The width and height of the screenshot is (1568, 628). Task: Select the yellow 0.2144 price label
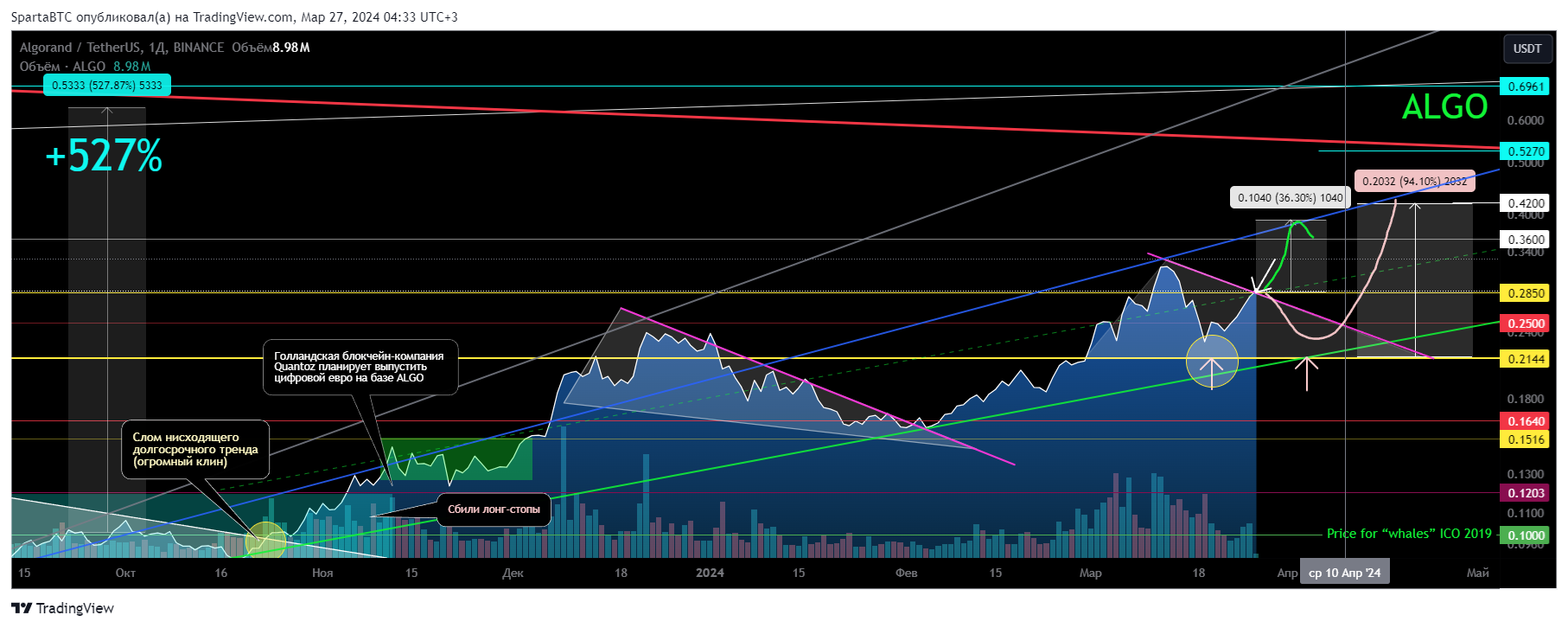pyautogui.click(x=1526, y=359)
